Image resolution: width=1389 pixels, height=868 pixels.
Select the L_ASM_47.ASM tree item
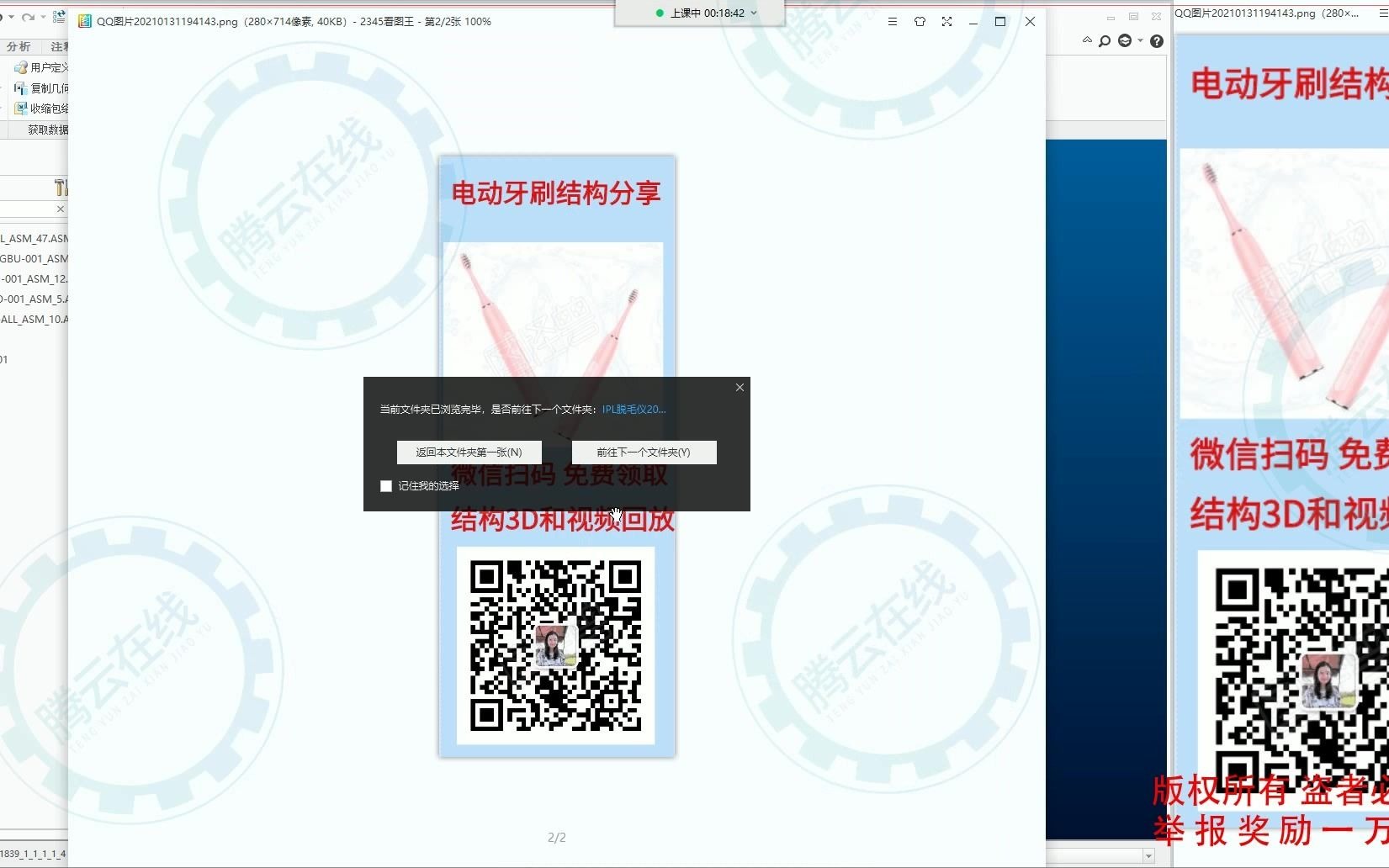point(34,239)
